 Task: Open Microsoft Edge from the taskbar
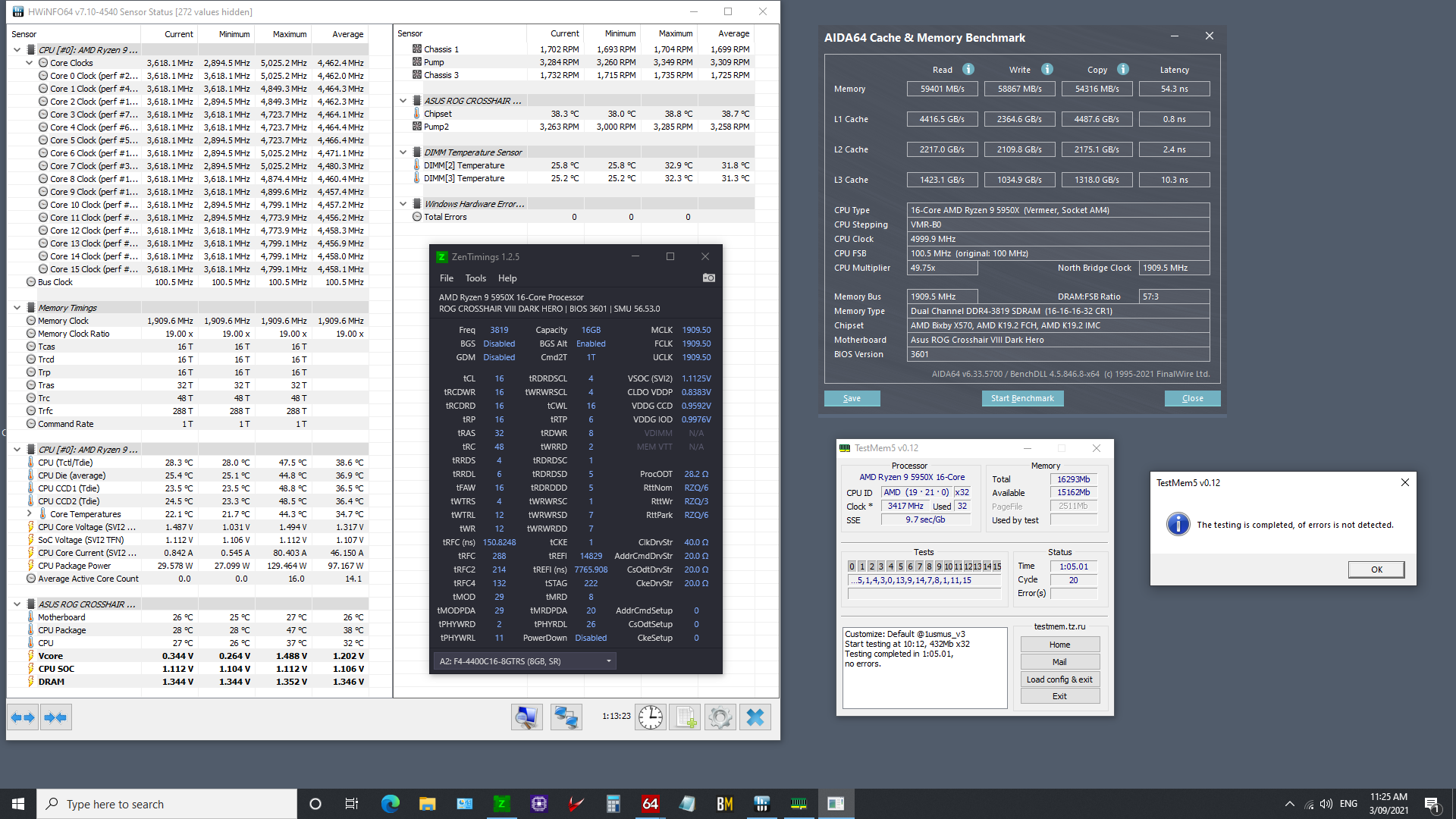tap(391, 804)
